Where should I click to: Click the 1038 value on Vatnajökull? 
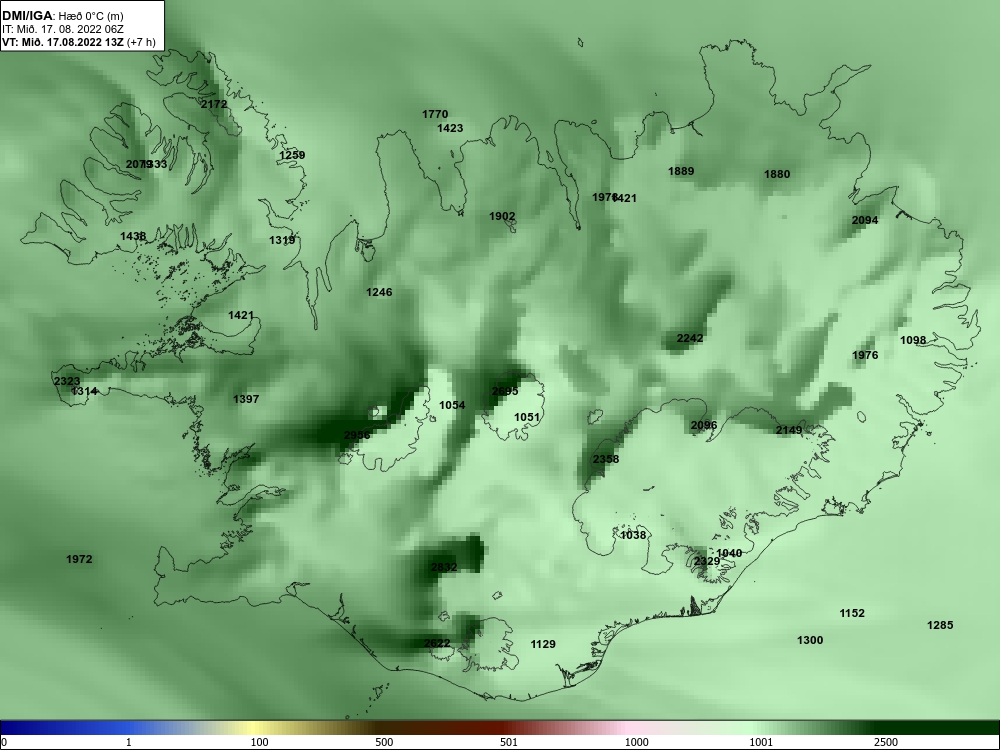(x=633, y=535)
